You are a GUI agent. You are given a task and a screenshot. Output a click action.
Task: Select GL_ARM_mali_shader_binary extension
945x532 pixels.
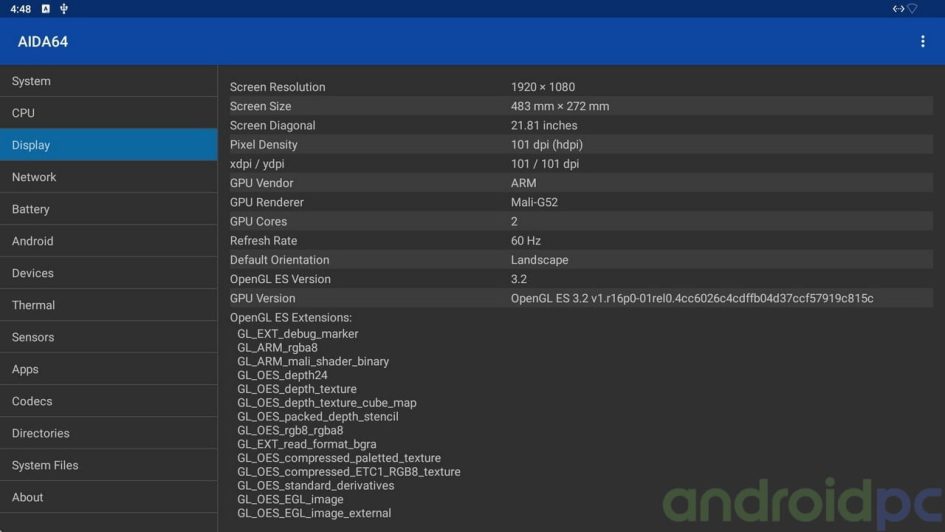click(x=313, y=361)
